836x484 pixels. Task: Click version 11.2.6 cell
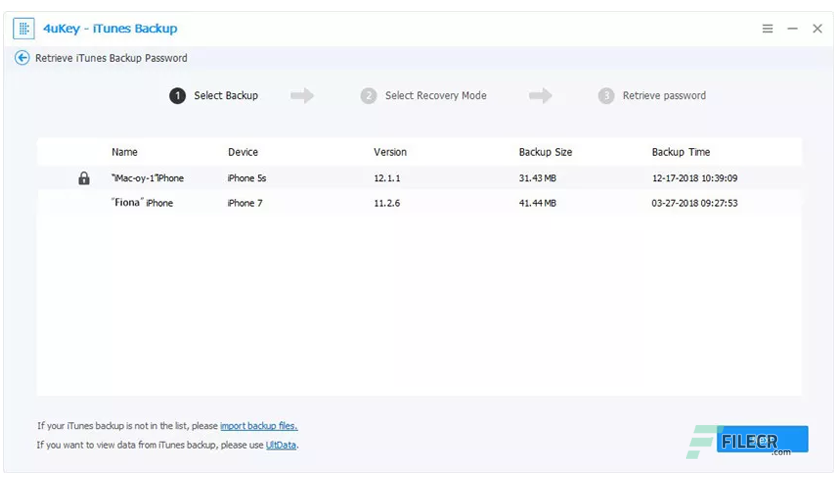[387, 203]
